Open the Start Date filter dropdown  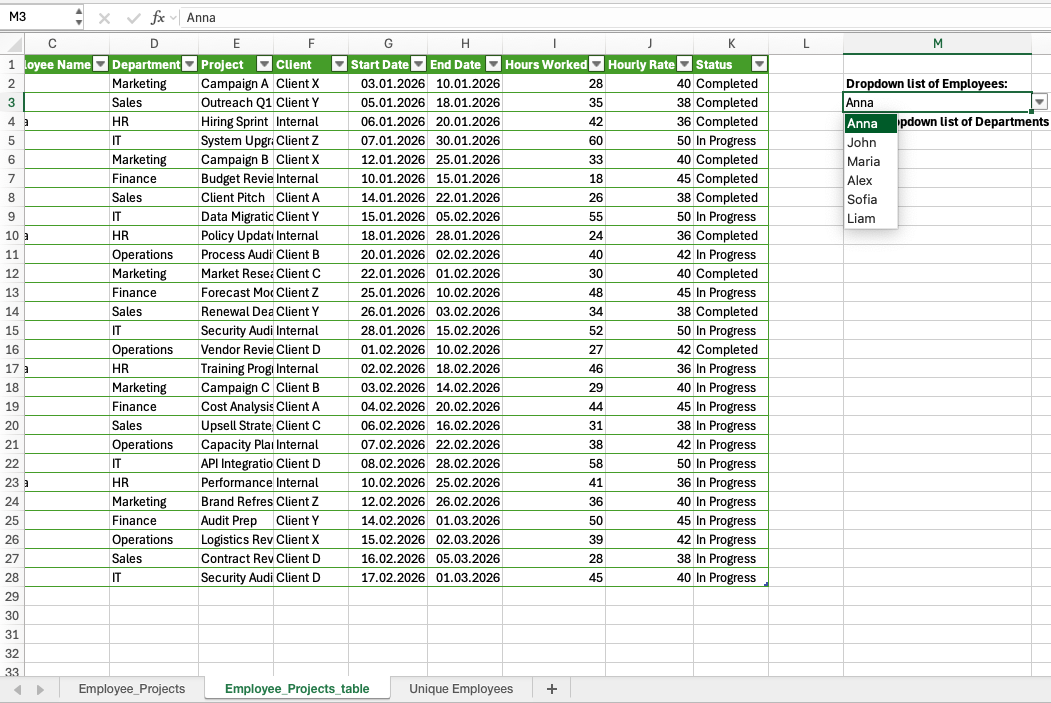(x=418, y=64)
